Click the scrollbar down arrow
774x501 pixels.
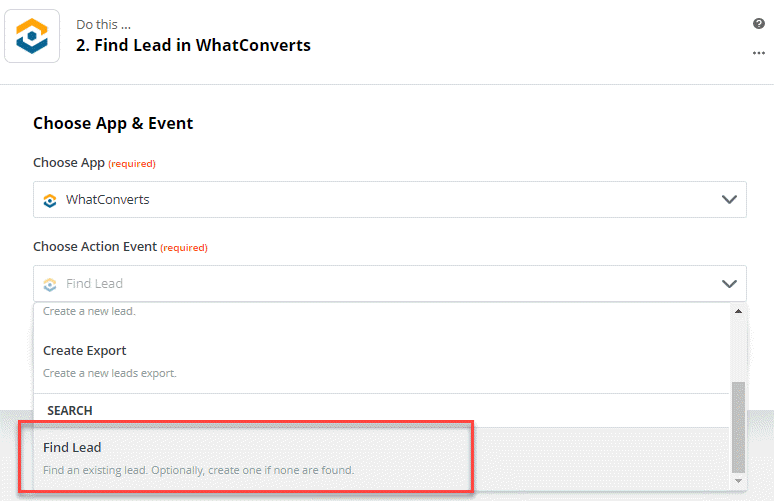click(x=738, y=481)
